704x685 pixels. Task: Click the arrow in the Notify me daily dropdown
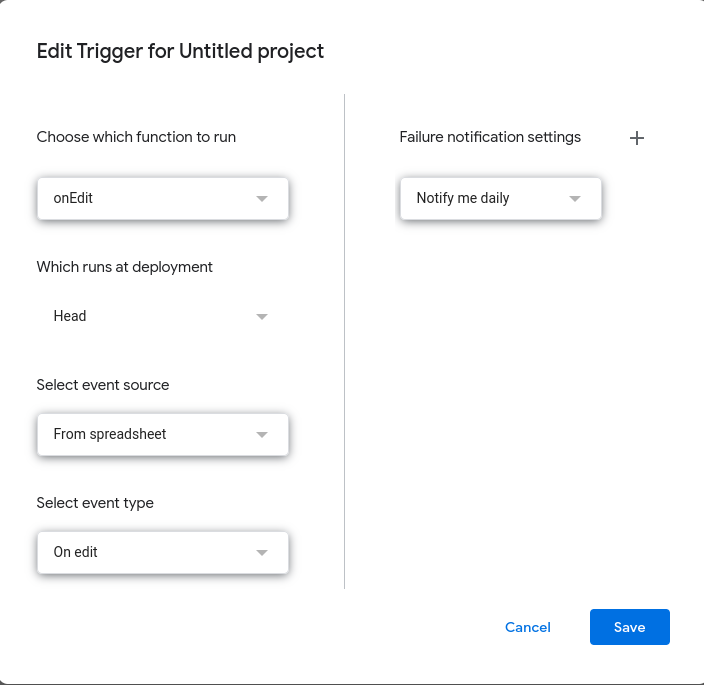click(x=575, y=198)
